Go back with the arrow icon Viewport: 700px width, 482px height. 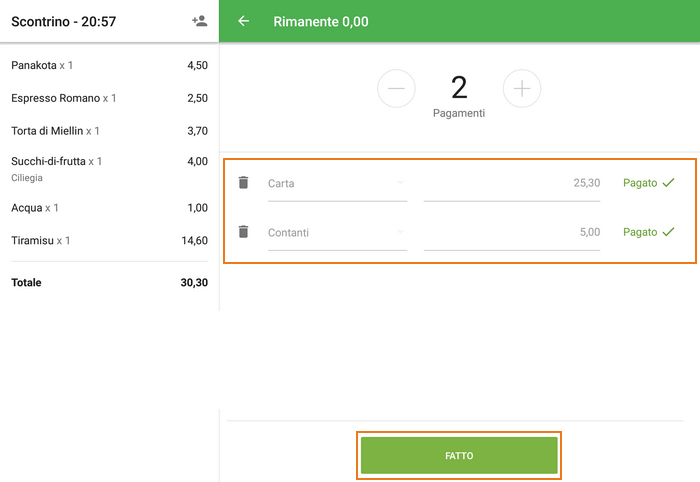pos(244,21)
